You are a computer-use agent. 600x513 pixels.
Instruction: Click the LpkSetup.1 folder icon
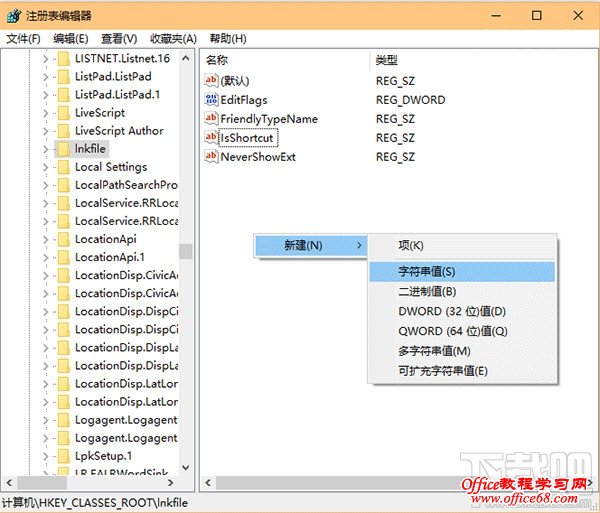64,456
